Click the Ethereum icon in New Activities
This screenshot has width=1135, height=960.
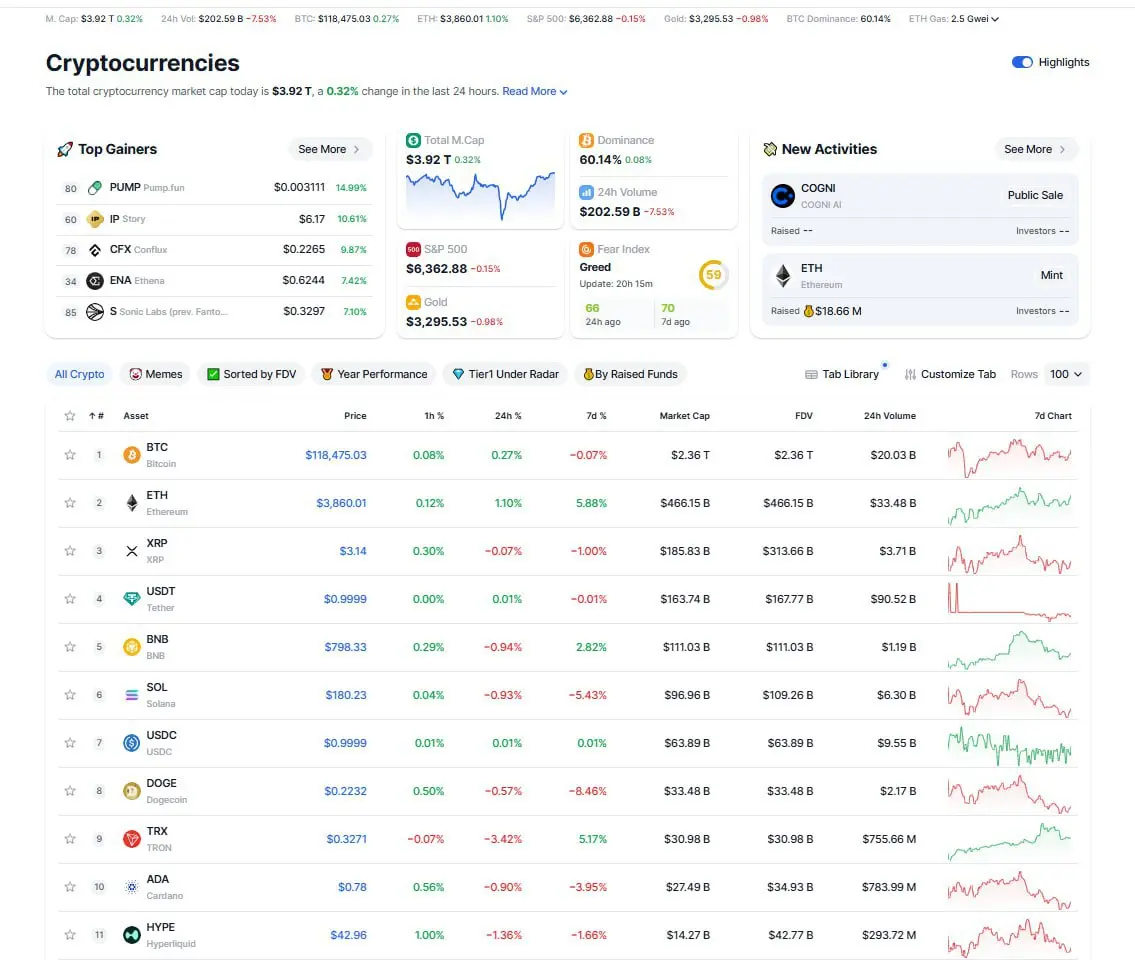782,276
